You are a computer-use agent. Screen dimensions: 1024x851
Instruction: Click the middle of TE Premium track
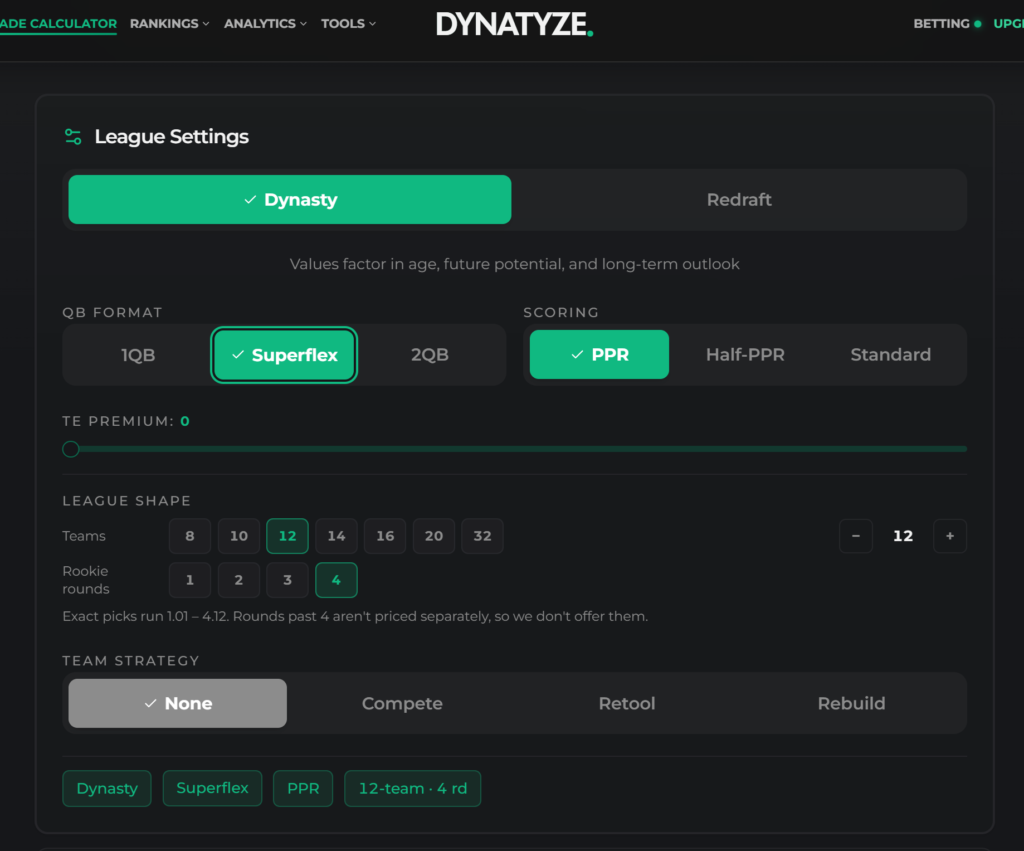point(515,449)
